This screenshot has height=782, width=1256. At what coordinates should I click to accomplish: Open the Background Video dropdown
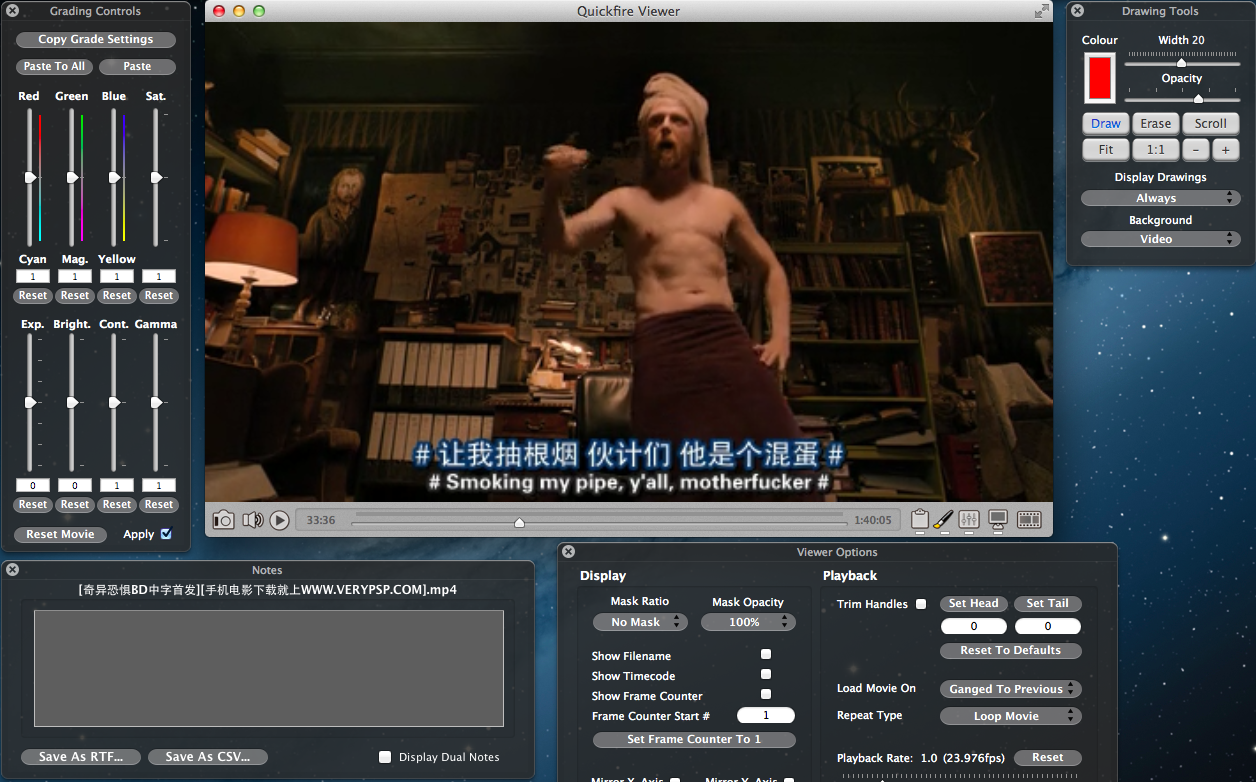[x=1160, y=239]
